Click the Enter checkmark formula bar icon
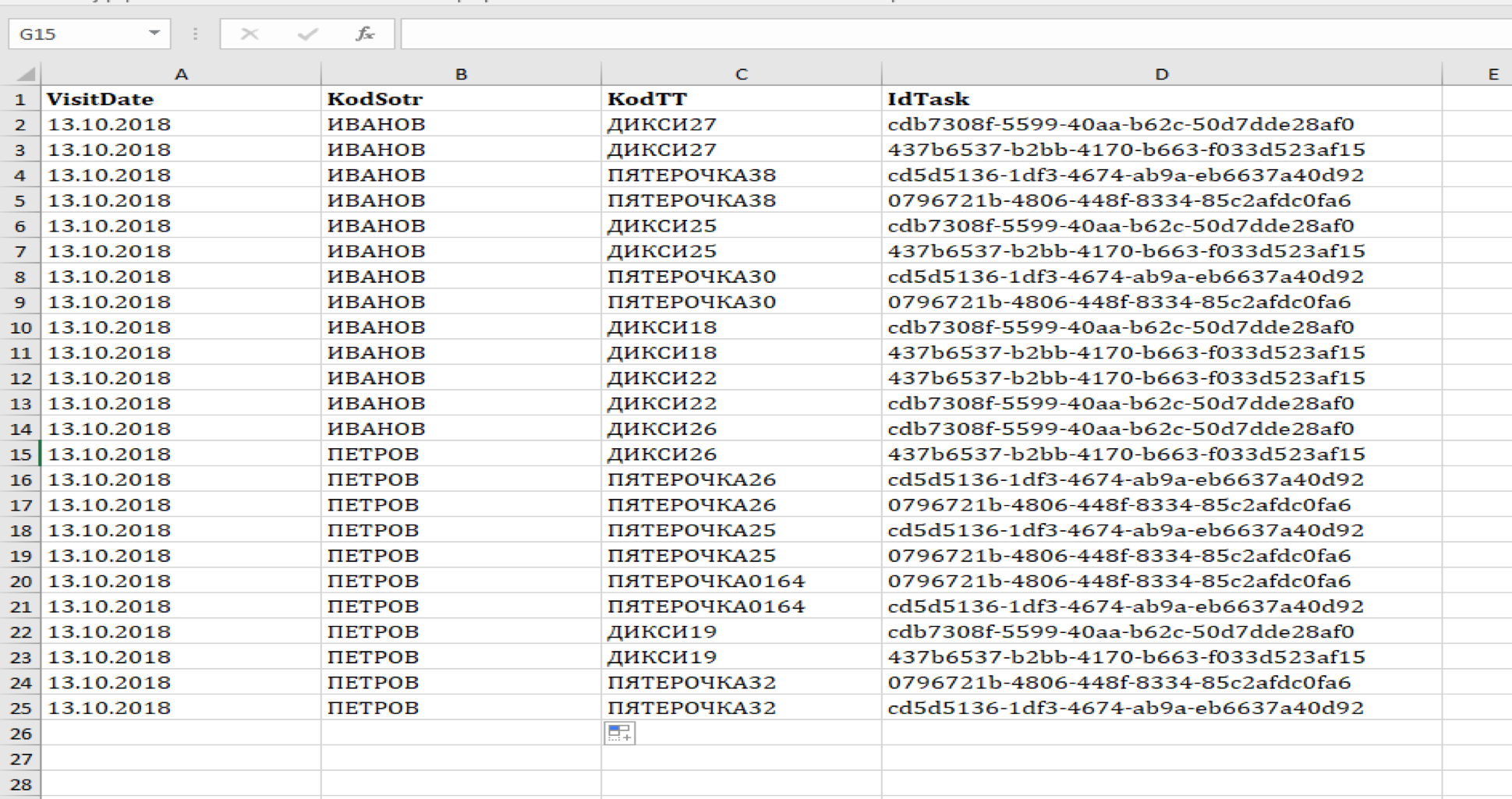1512x799 pixels. click(308, 34)
